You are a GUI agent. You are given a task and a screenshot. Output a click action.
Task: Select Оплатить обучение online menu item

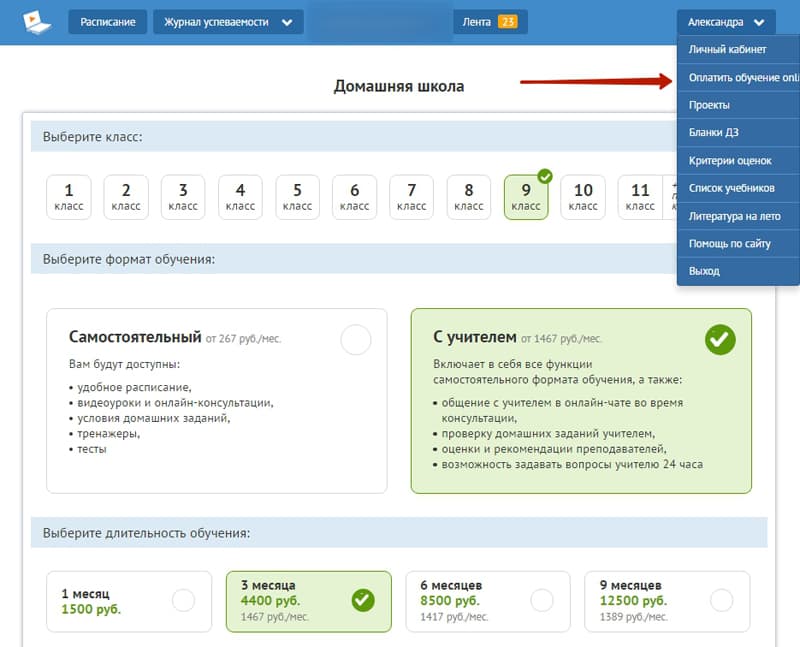[738, 78]
